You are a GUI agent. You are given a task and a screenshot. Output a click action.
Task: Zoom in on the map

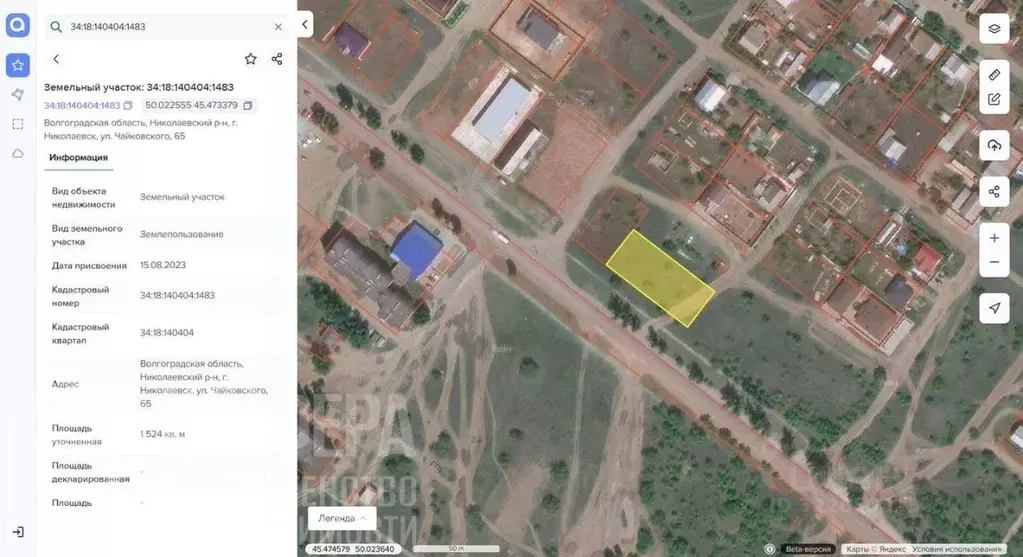[x=993, y=238]
